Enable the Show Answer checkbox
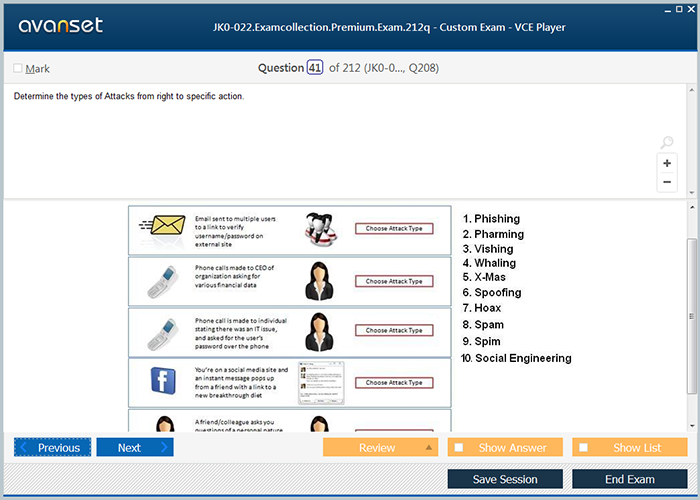The width and height of the screenshot is (700, 500). click(x=458, y=447)
